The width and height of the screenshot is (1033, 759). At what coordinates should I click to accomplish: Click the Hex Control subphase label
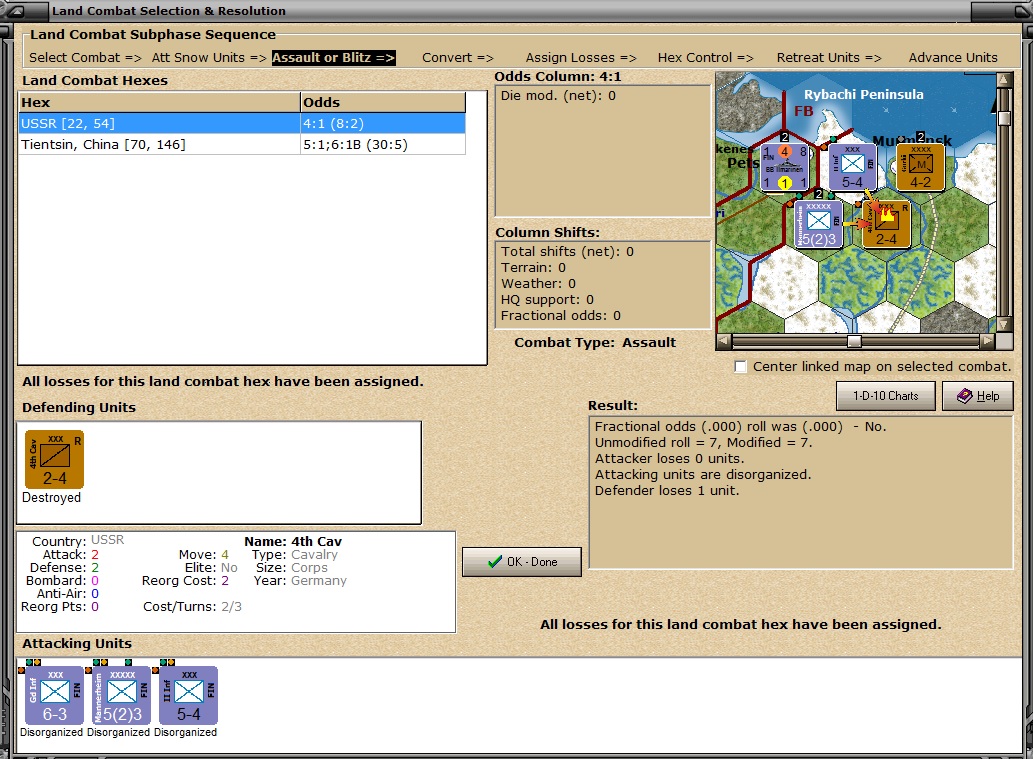click(x=706, y=57)
